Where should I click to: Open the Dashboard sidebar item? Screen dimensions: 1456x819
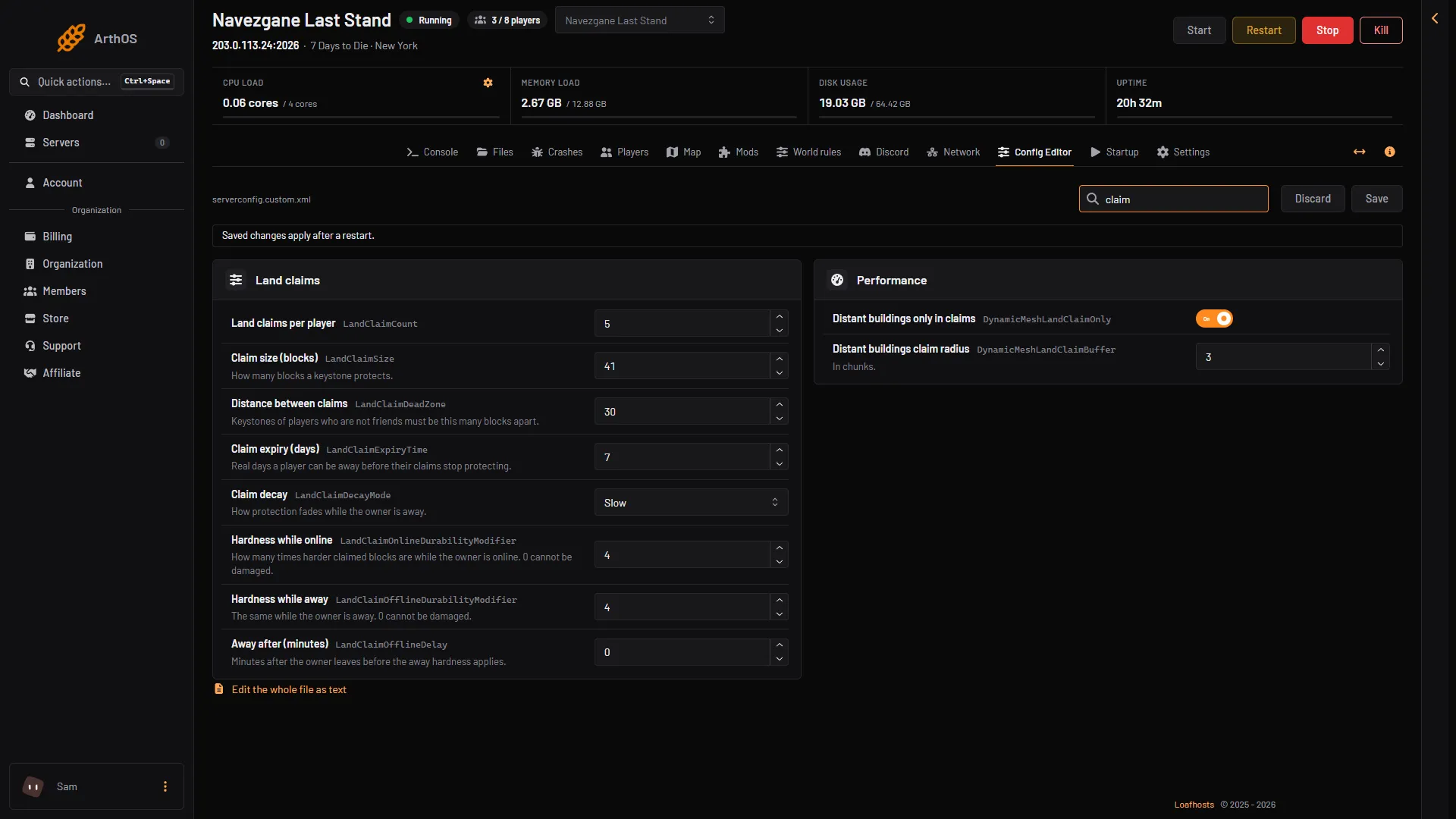pyautogui.click(x=96, y=115)
